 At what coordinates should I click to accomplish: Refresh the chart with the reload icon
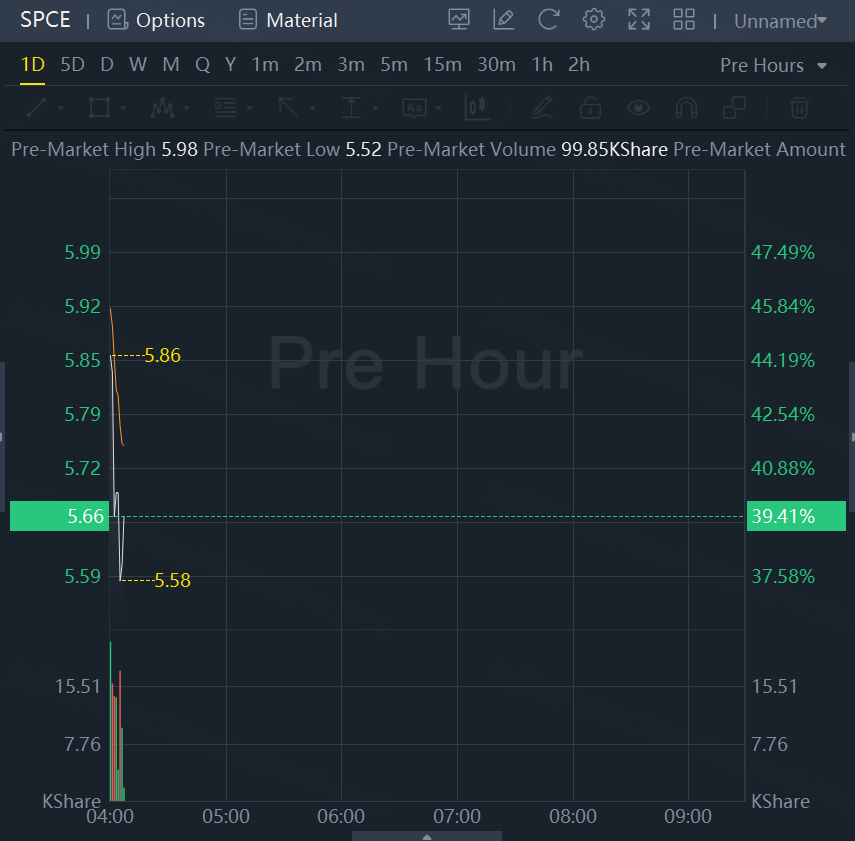click(549, 20)
